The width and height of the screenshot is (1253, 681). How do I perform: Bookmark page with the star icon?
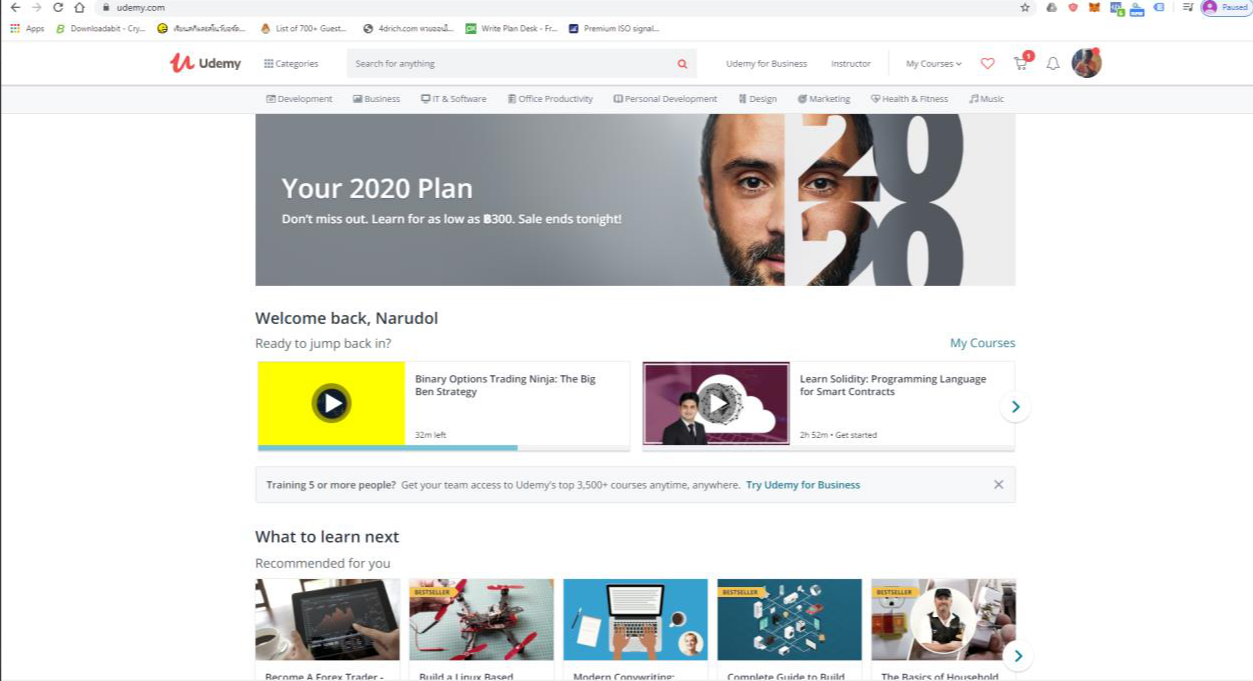pyautogui.click(x=1025, y=7)
